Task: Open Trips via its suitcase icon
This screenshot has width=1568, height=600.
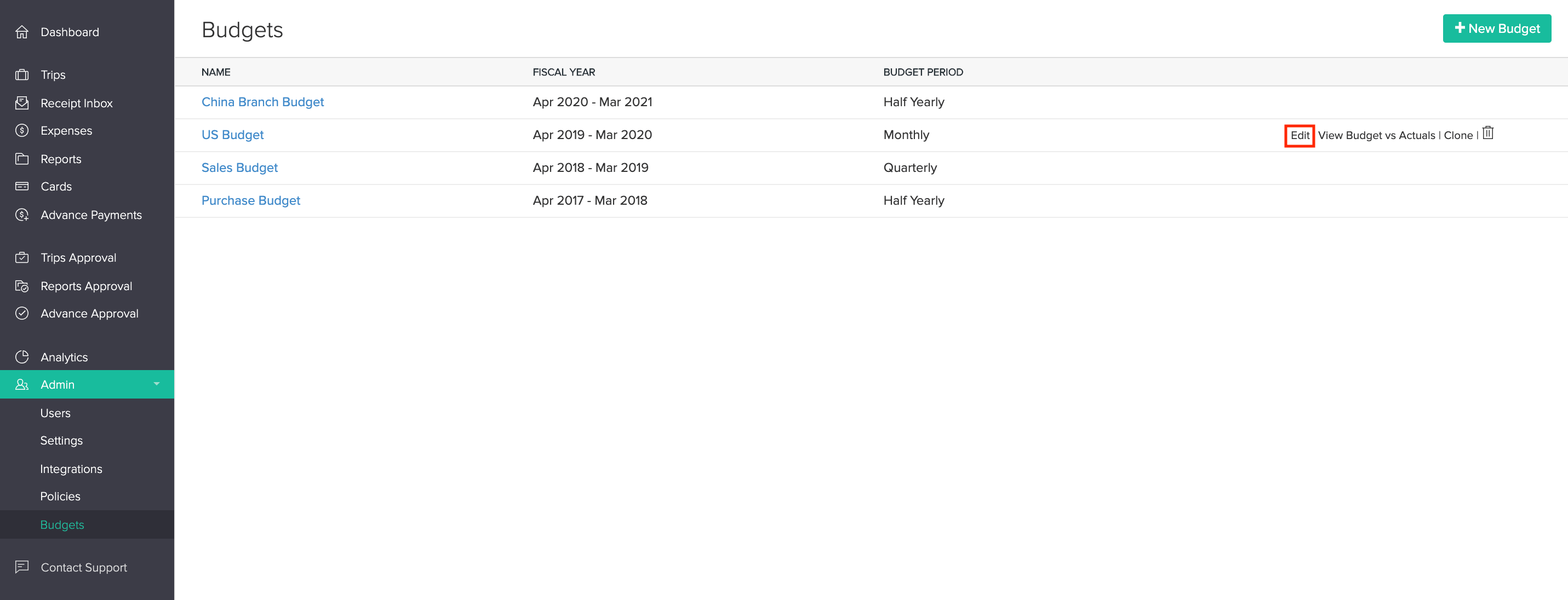Action: pyautogui.click(x=22, y=75)
